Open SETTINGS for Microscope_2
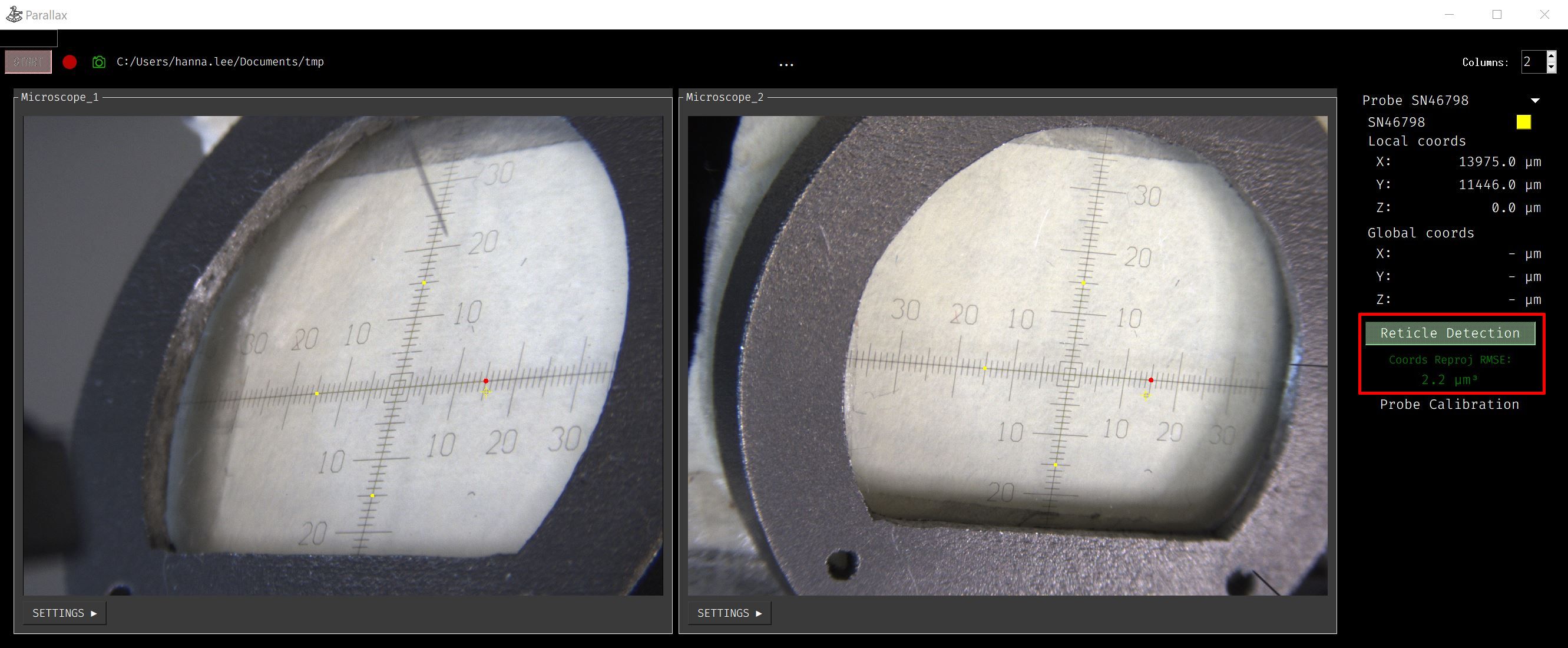The image size is (1568, 648). 729,613
